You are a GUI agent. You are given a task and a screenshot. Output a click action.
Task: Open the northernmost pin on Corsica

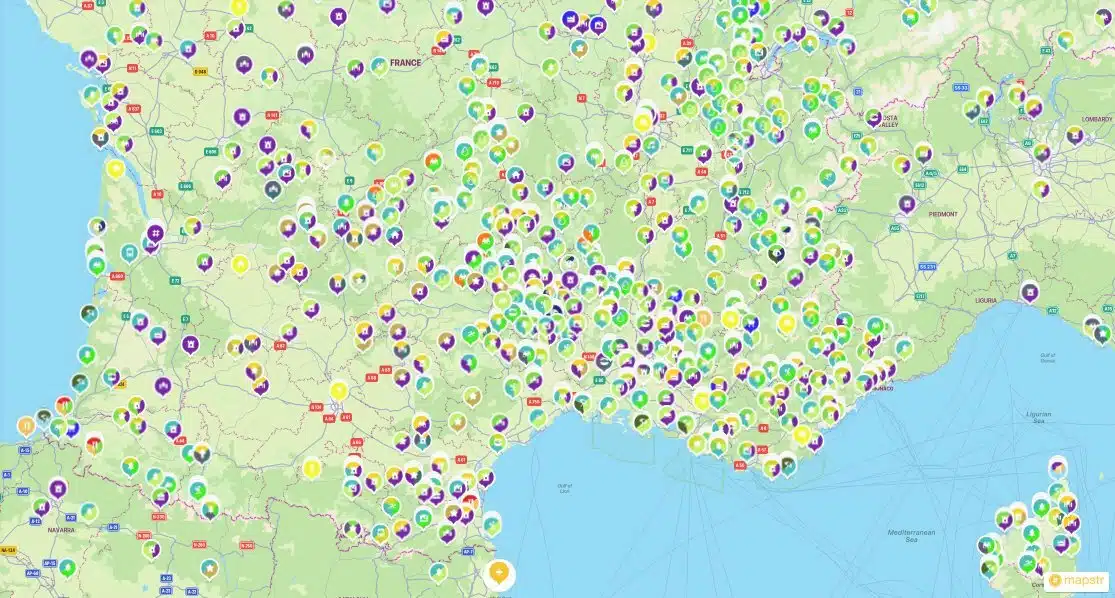tap(1057, 466)
